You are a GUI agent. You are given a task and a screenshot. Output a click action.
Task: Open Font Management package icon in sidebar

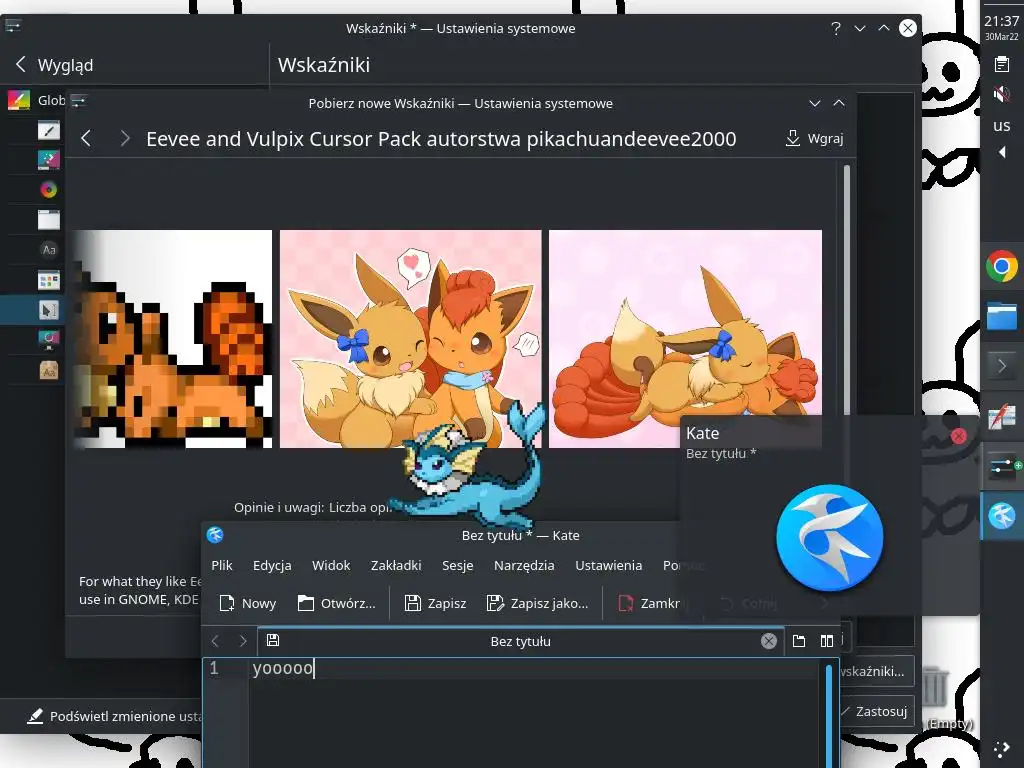coord(49,370)
